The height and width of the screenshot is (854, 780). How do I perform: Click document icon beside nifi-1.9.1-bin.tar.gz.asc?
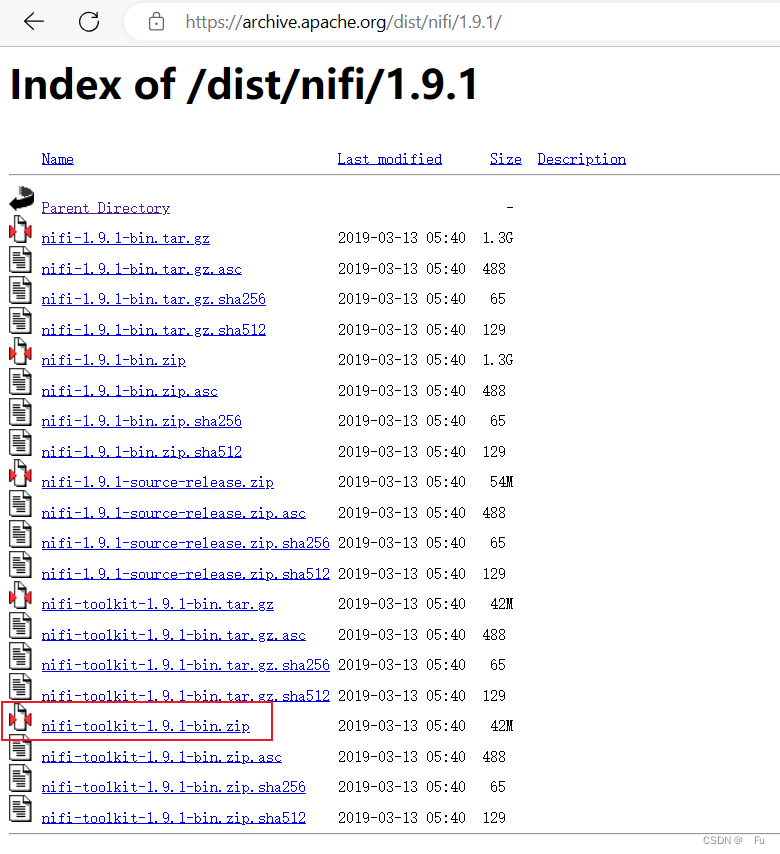pyautogui.click(x=20, y=259)
